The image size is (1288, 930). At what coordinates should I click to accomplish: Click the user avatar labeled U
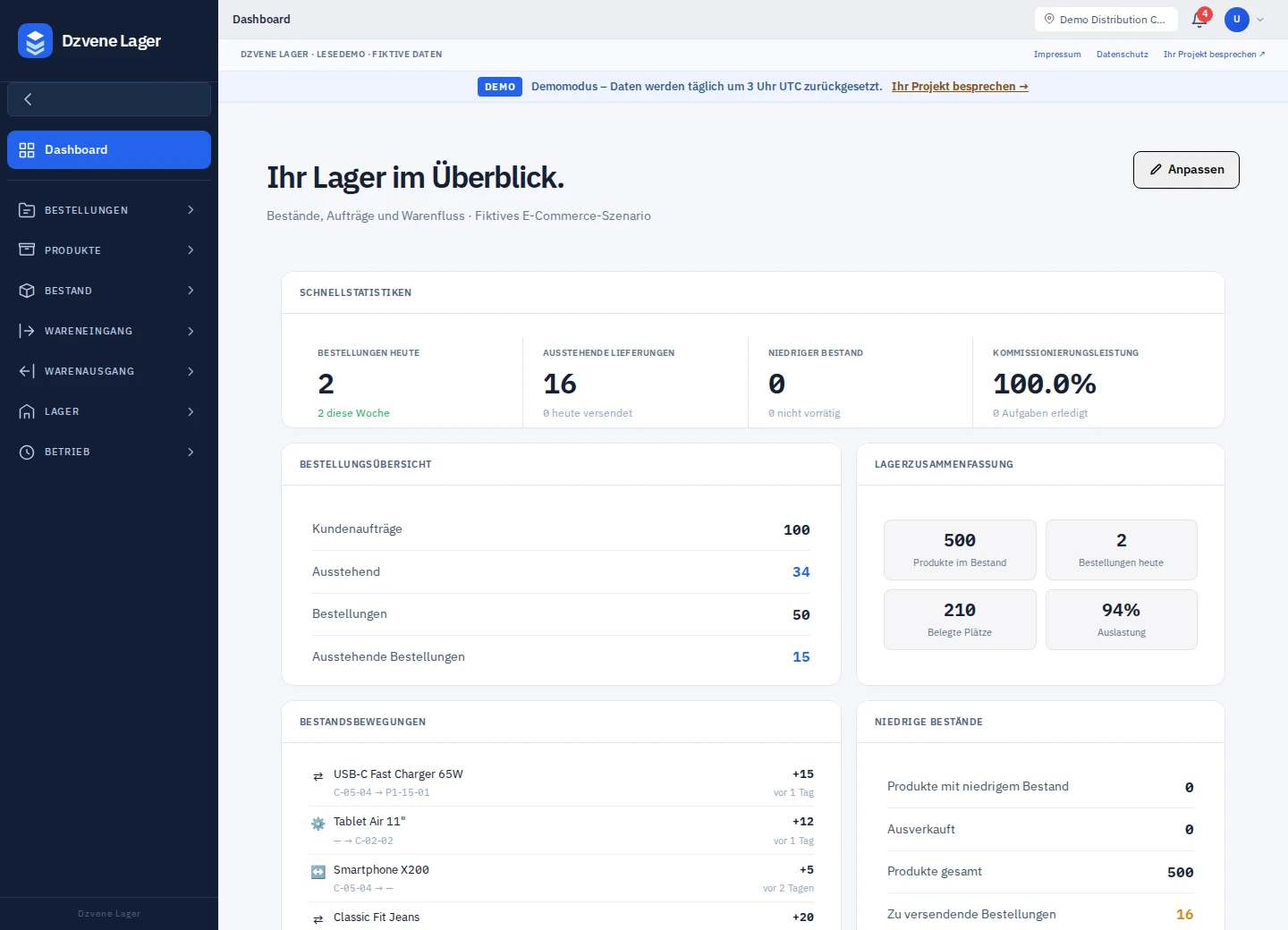pyautogui.click(x=1237, y=20)
